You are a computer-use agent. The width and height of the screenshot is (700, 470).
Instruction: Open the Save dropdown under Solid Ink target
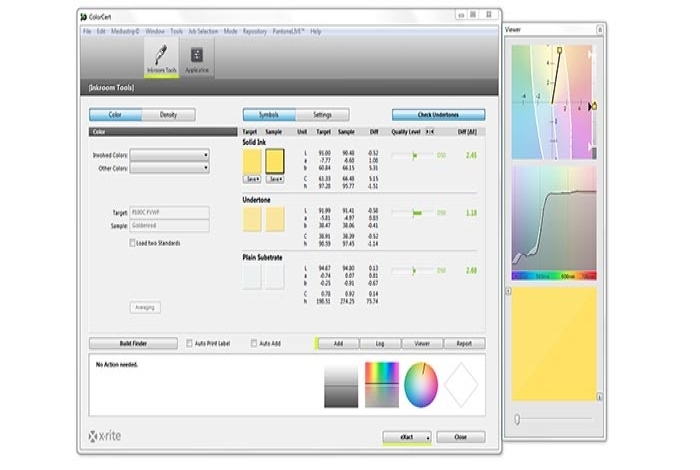[252, 179]
